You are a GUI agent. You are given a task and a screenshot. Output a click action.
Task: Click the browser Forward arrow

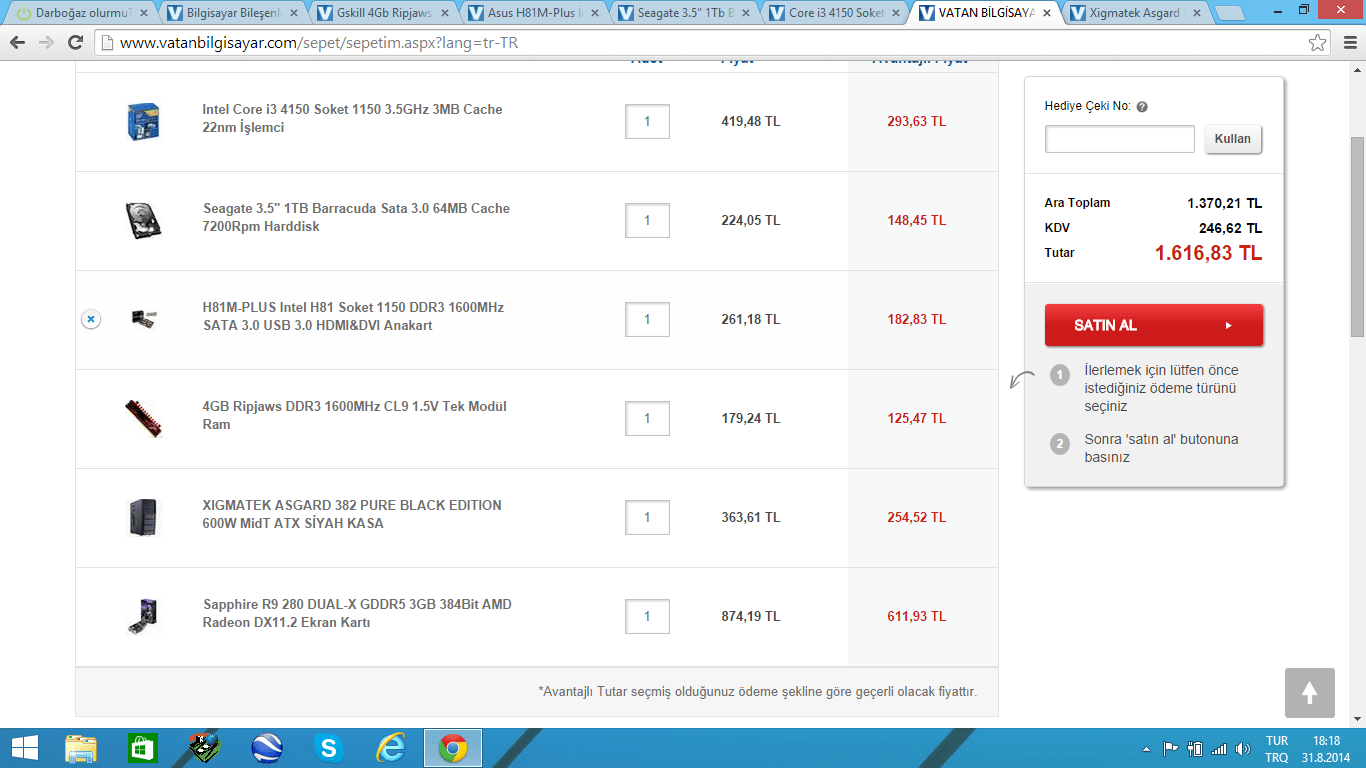(x=46, y=43)
